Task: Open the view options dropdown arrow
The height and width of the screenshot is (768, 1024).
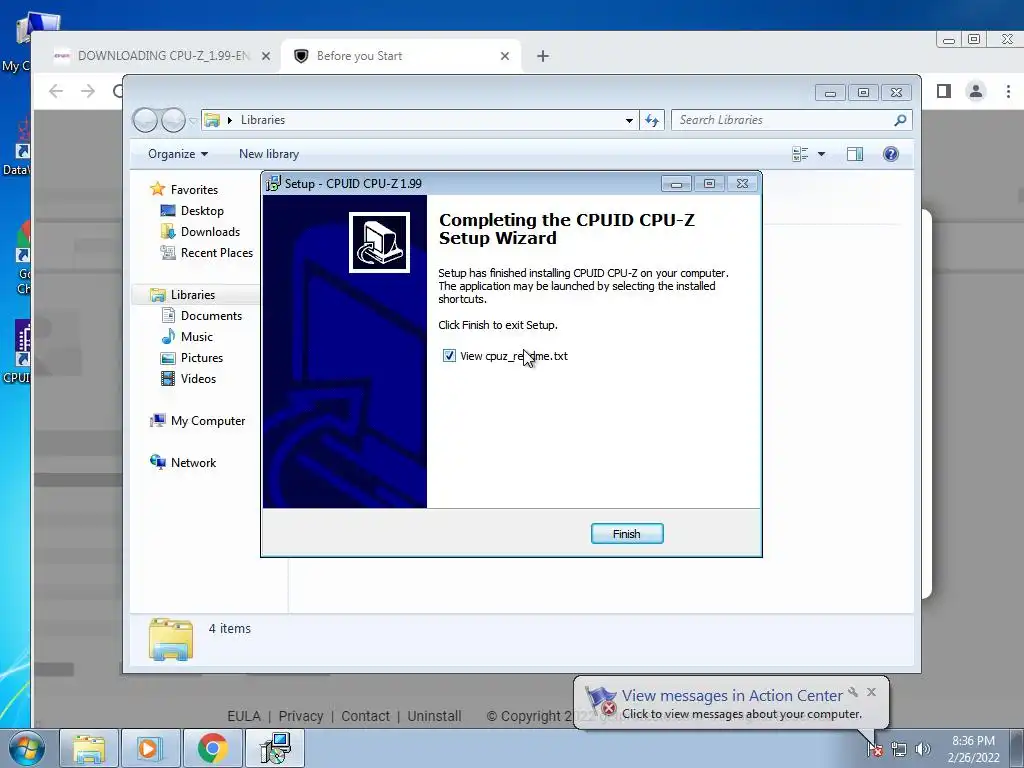Action: click(822, 154)
